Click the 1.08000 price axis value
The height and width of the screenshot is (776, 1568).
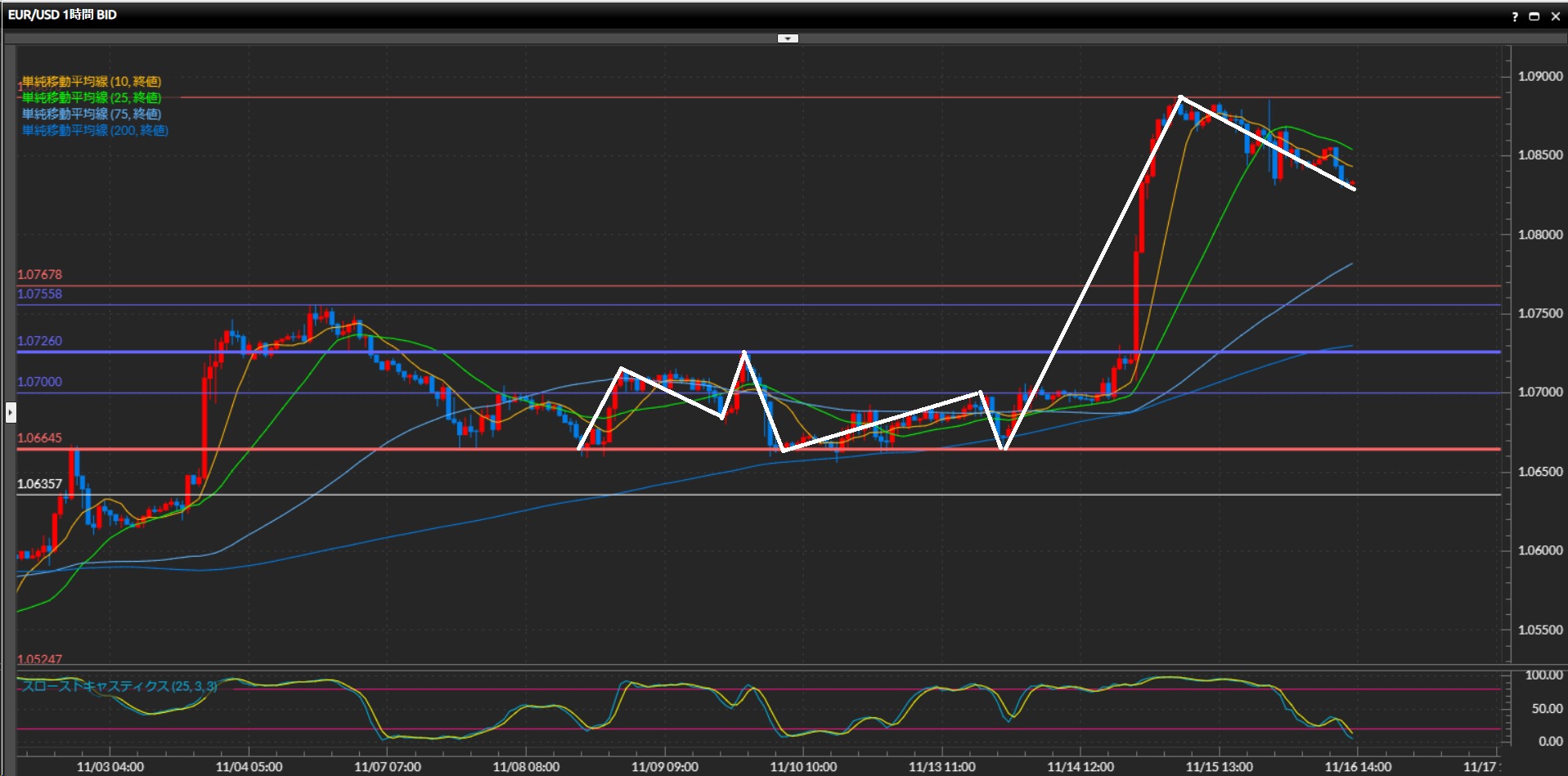pos(1539,235)
